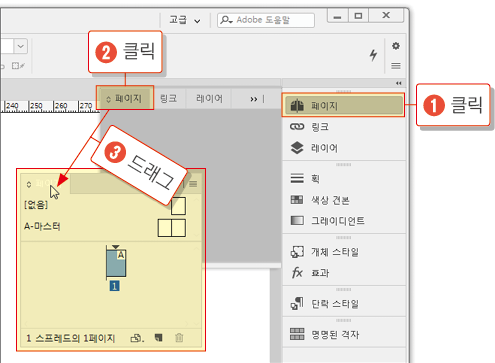Open the control bar hamburger menu
Viewport: 495px width, 363px height.
coord(396,66)
